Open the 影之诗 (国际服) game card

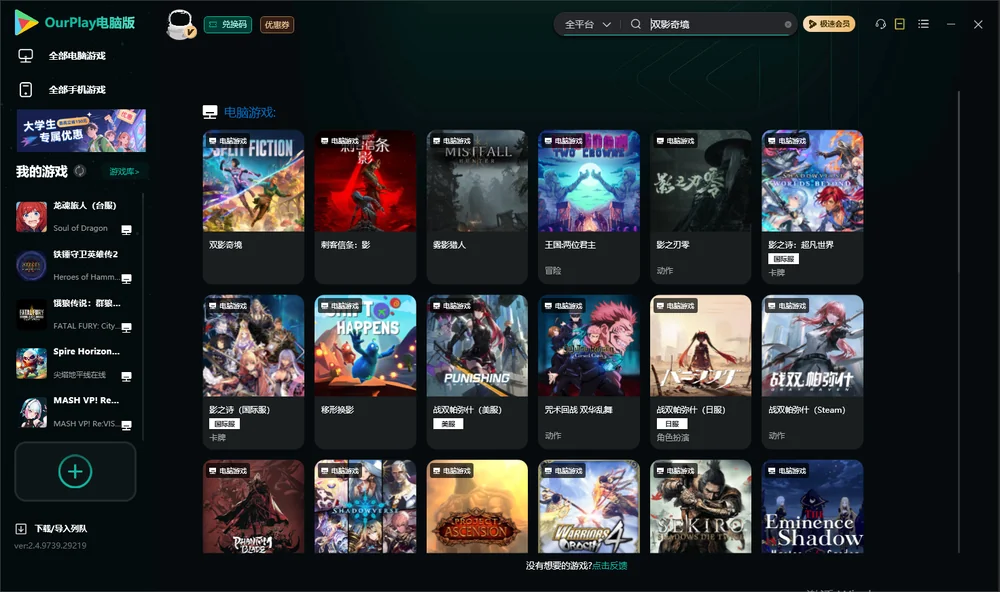pyautogui.click(x=253, y=372)
